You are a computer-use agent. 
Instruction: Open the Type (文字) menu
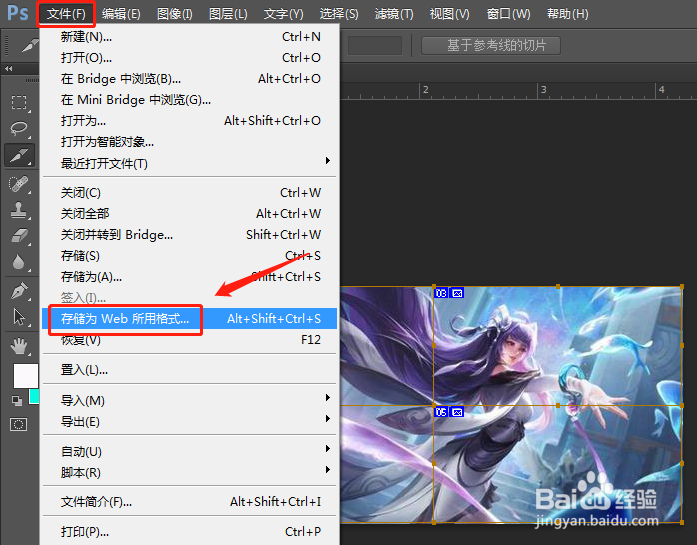click(284, 14)
